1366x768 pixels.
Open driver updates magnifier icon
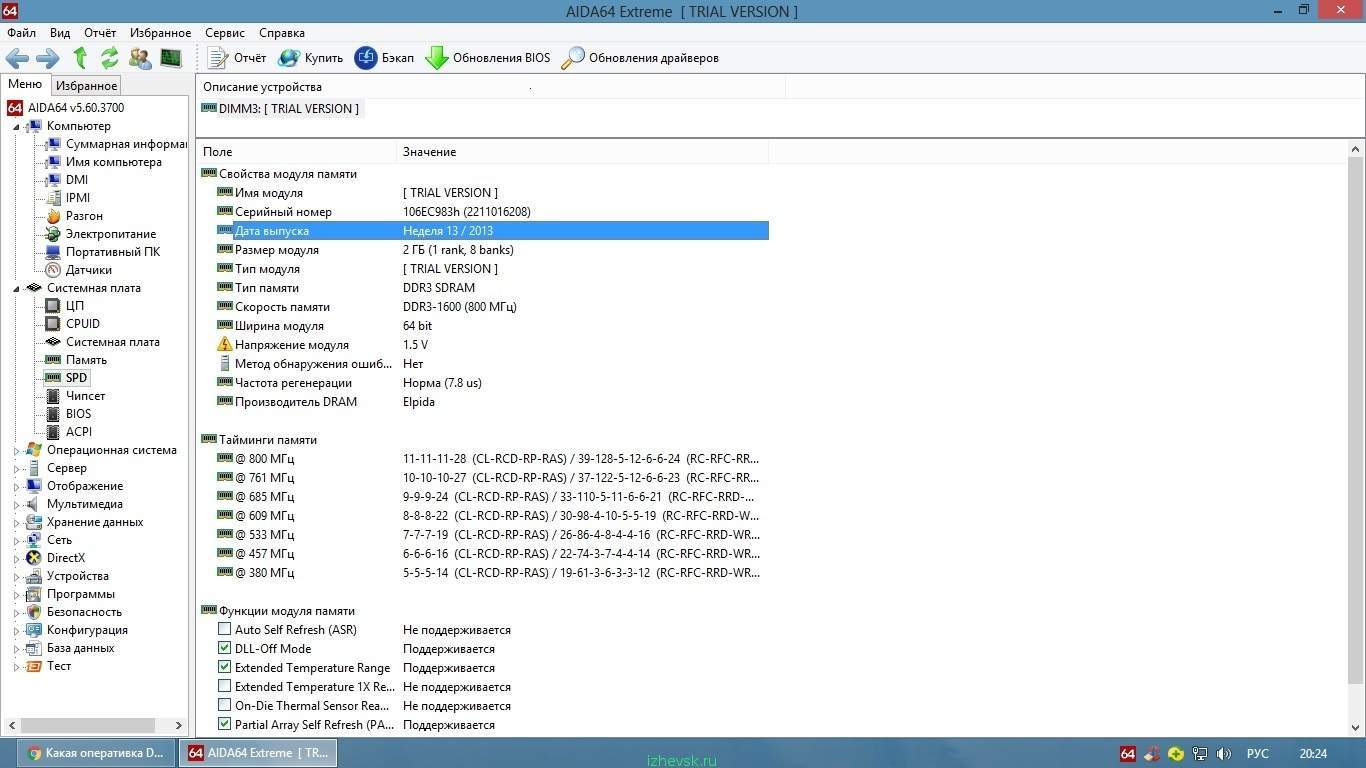pyautogui.click(x=573, y=58)
